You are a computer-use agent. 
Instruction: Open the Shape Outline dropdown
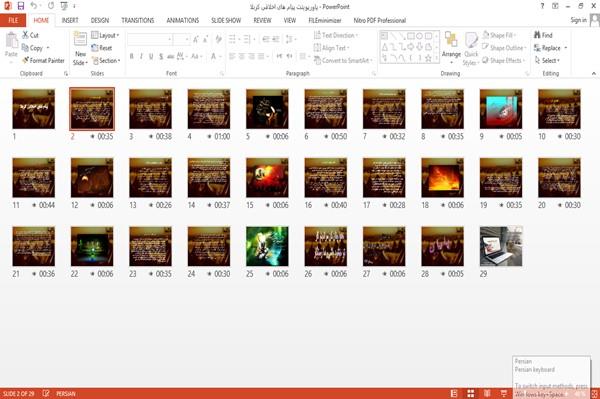pyautogui.click(x=504, y=48)
